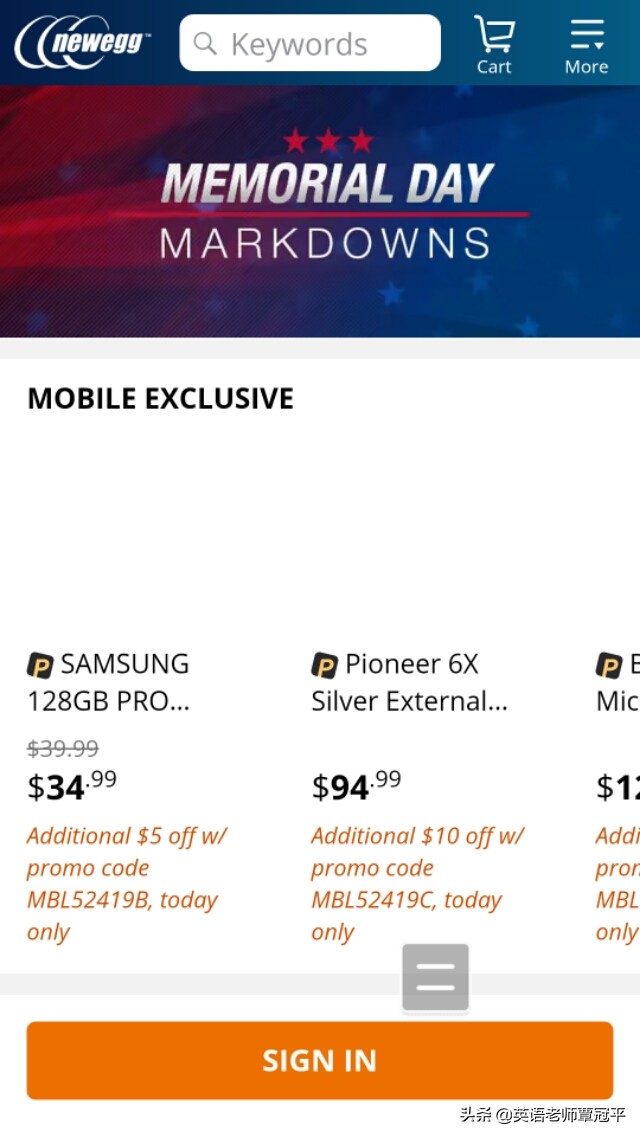Open Pioneer 6X Silver External product
The height and width of the screenshot is (1137, 640).
click(x=409, y=682)
